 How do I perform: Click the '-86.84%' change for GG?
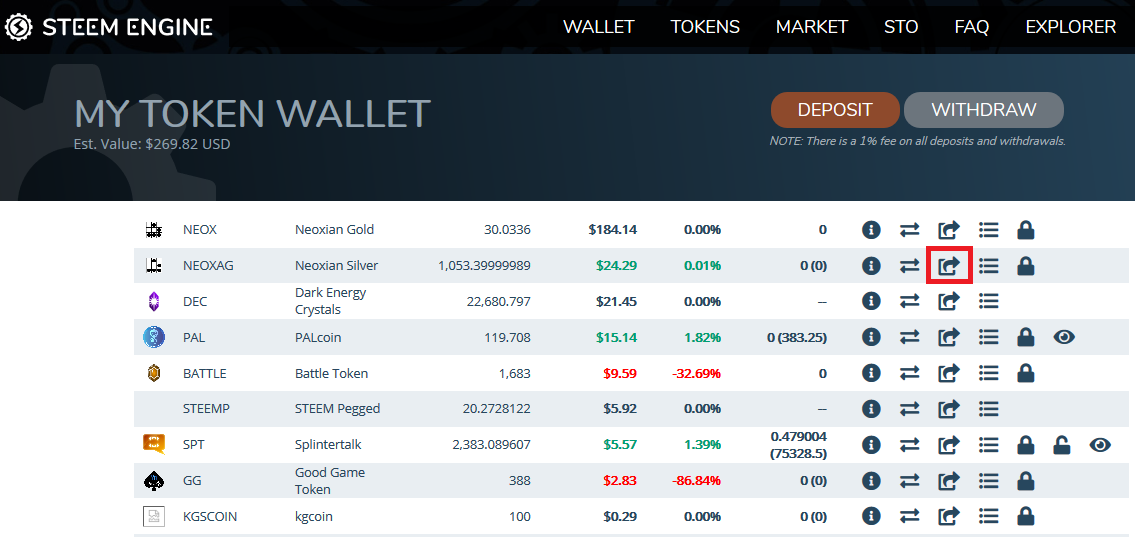[696, 481]
